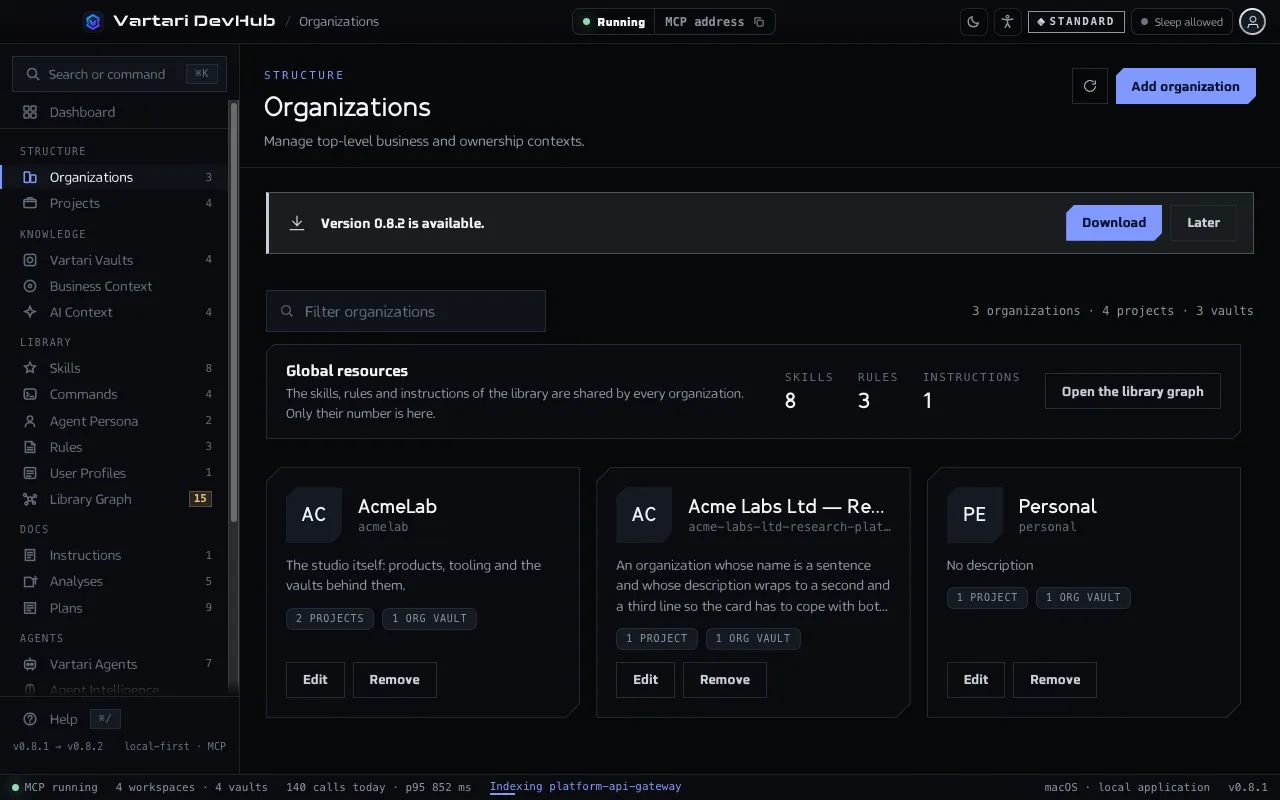Click the refresh organizations icon button

pos(1090,86)
